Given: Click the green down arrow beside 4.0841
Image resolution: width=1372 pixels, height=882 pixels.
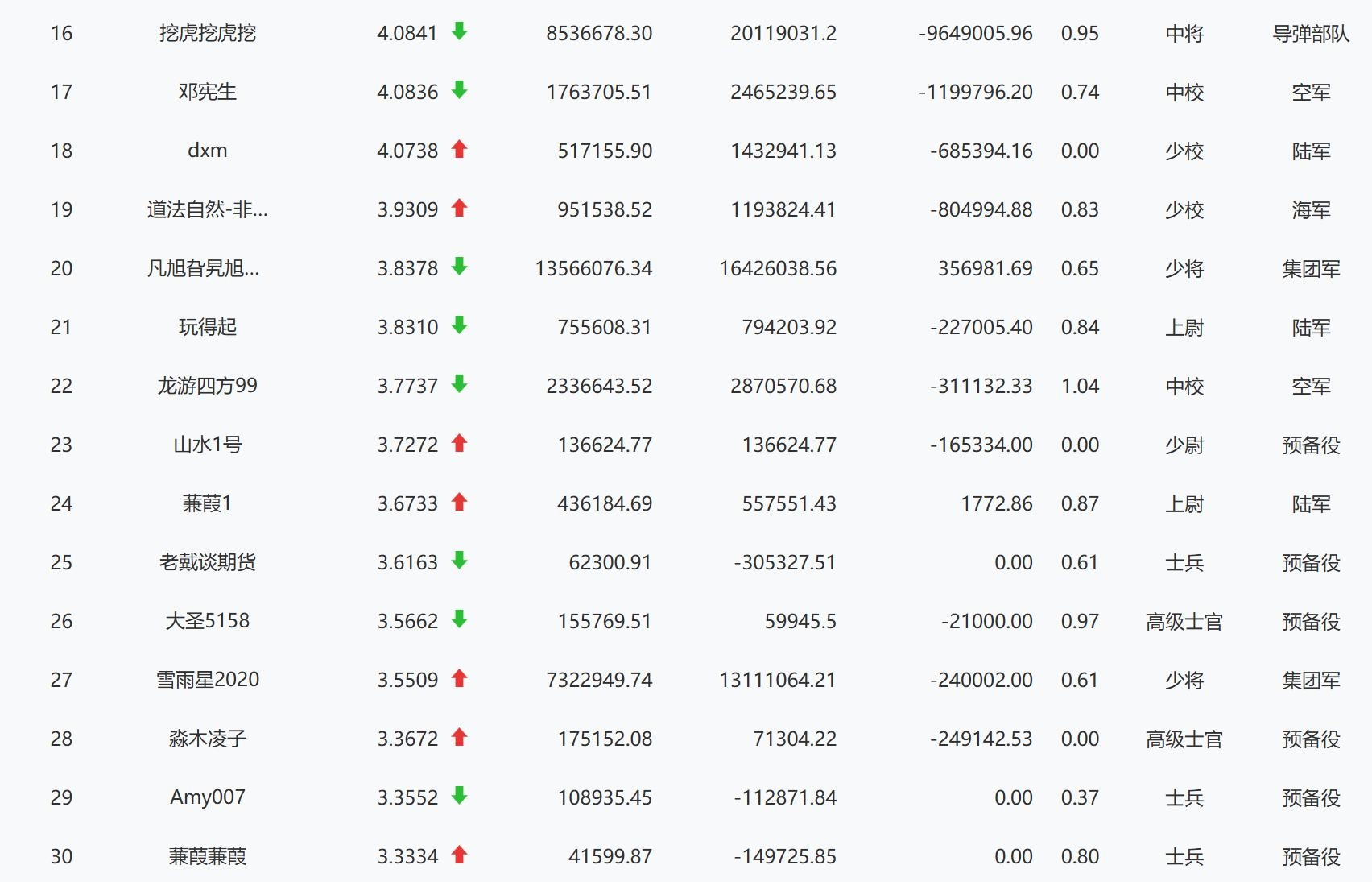Looking at the screenshot, I should point(459,32).
